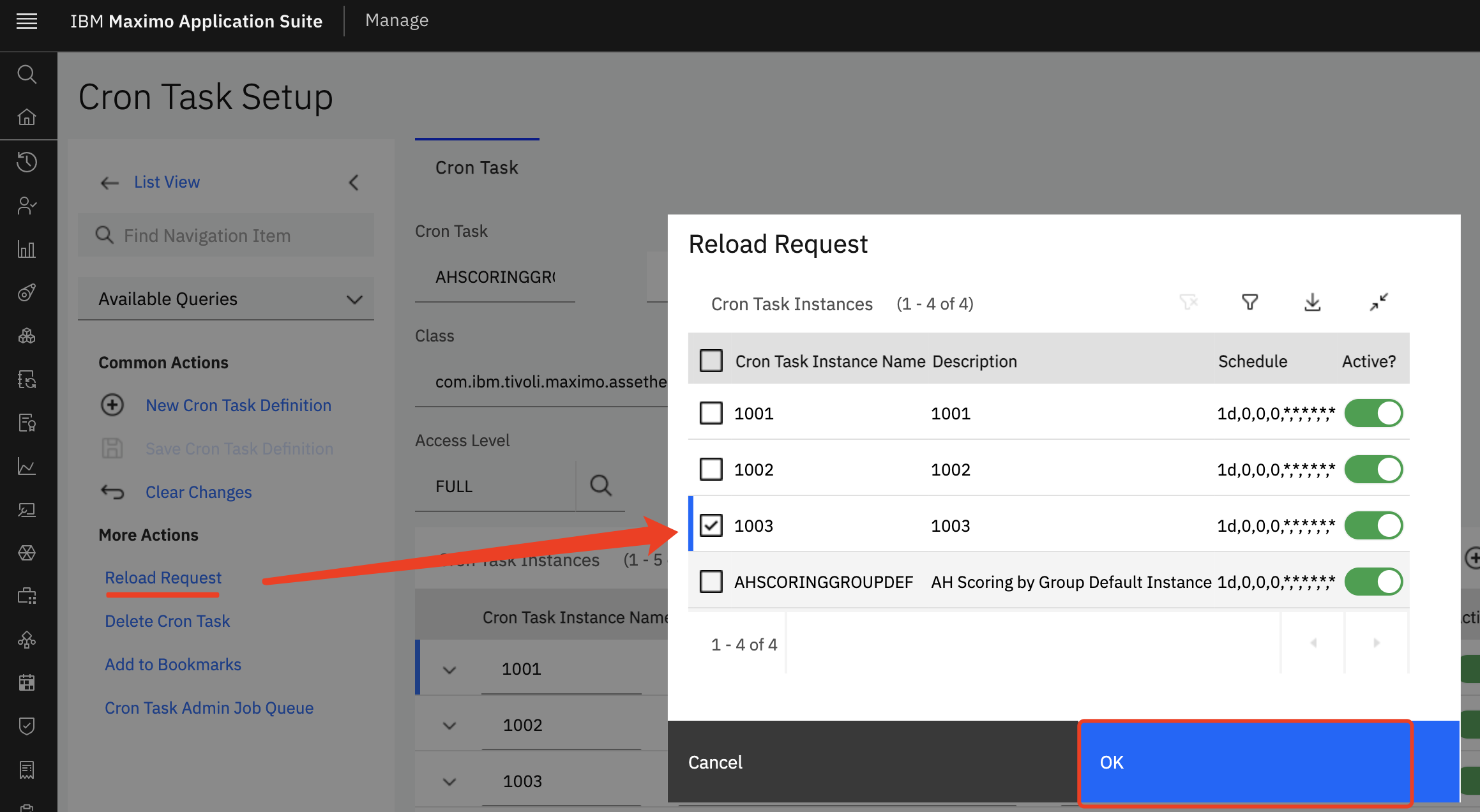Go to Home via sidebar house icon
1480x812 pixels.
coord(27,117)
